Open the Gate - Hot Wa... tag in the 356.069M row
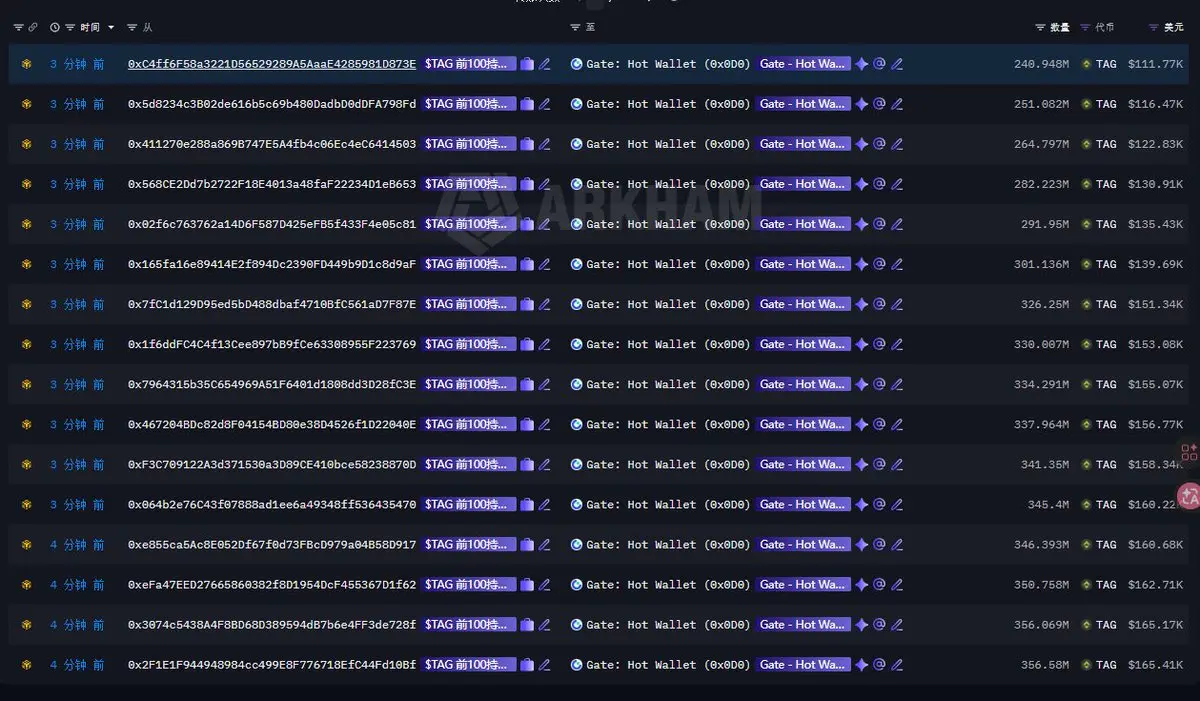The width and height of the screenshot is (1200, 701). click(x=803, y=624)
